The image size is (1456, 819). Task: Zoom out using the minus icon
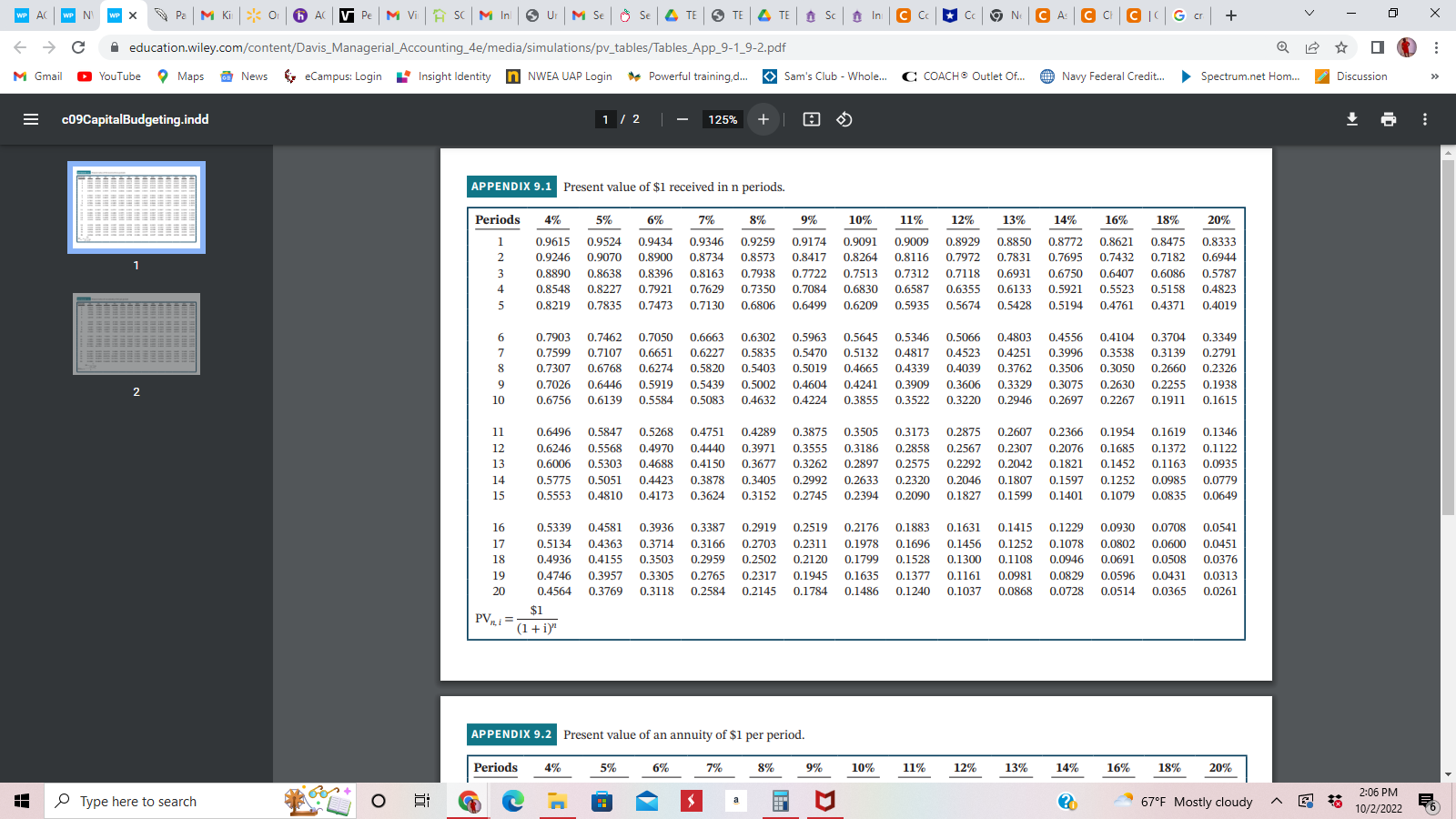pyautogui.click(x=682, y=118)
